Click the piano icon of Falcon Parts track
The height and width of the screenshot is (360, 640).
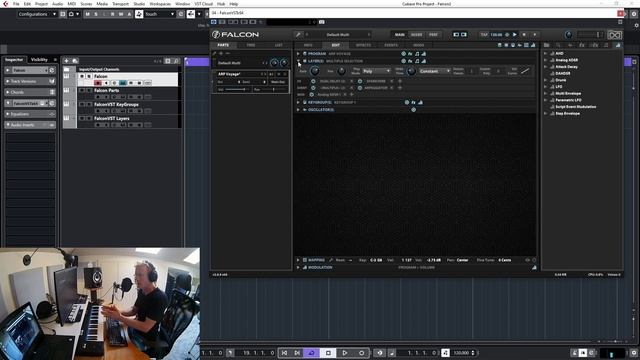point(66,91)
